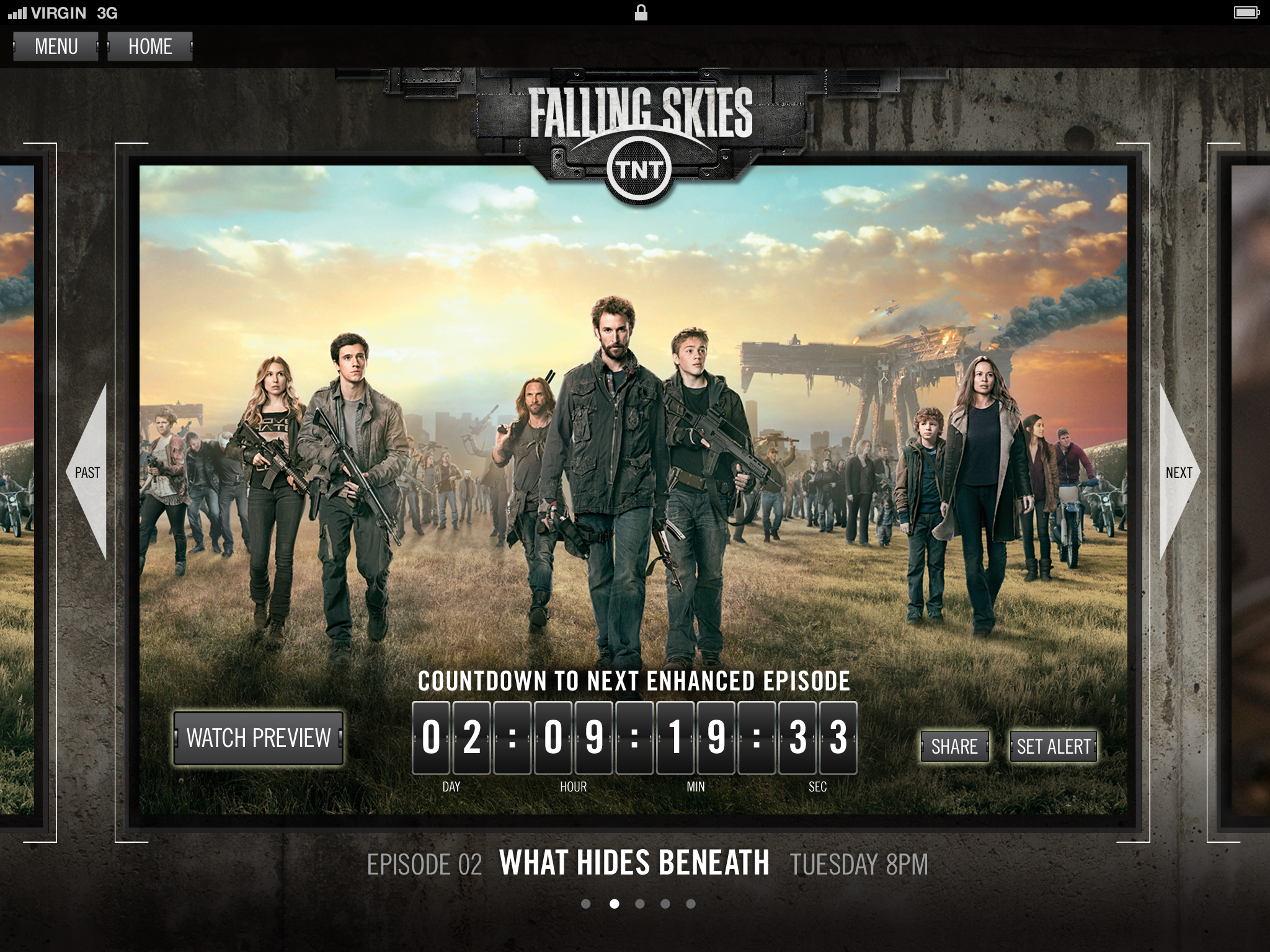Go to HOME screen

150,46
